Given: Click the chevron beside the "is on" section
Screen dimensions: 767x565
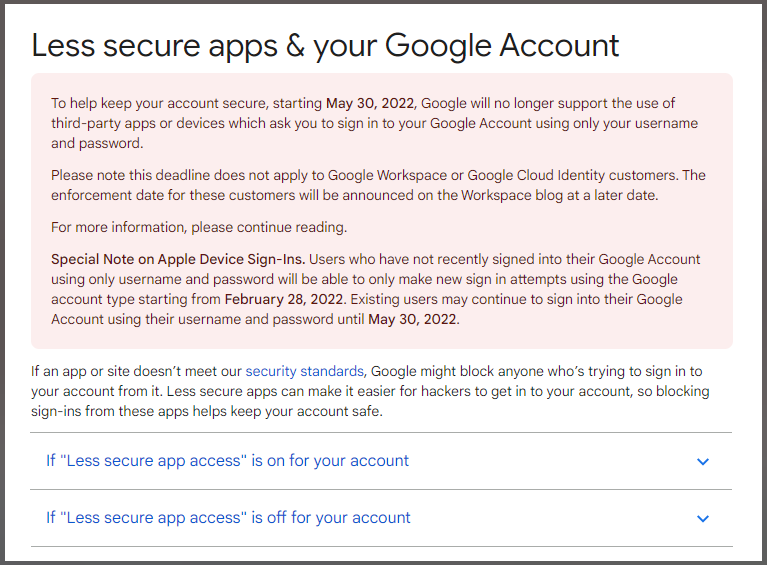Looking at the screenshot, I should 703,461.
